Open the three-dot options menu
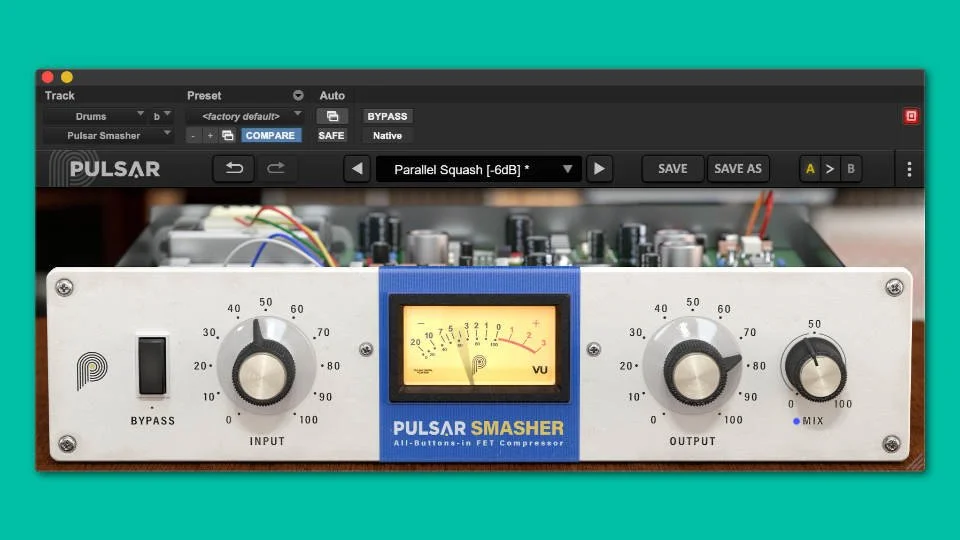The width and height of the screenshot is (960, 540). click(909, 169)
